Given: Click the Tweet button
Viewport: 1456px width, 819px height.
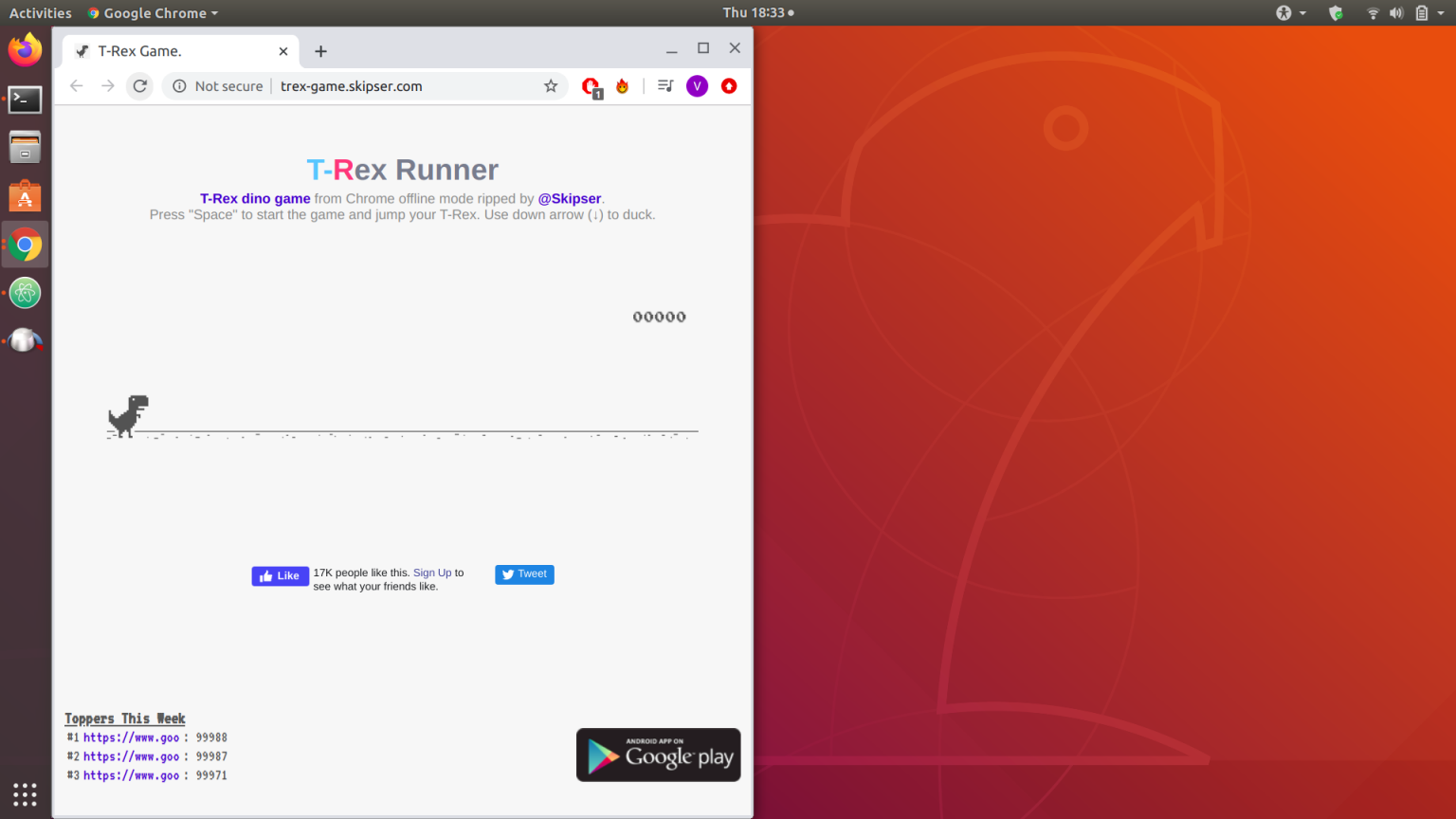Looking at the screenshot, I should point(523,573).
